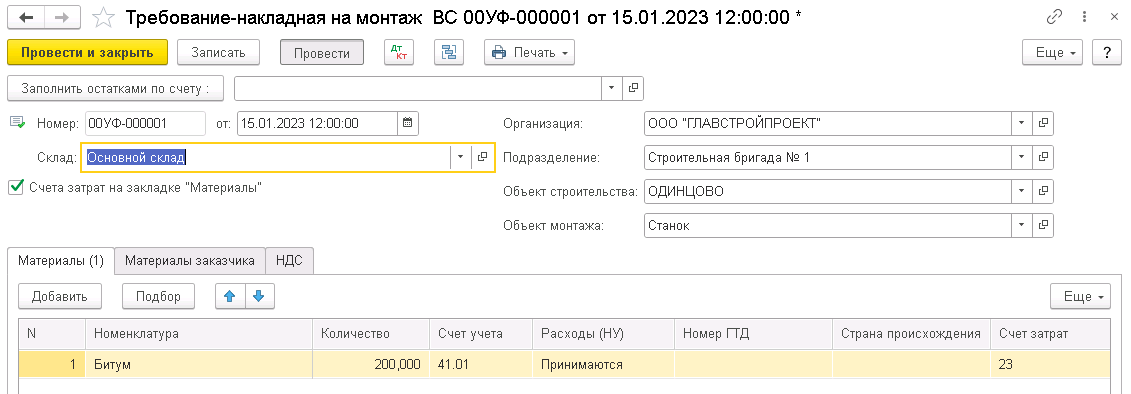Switch to НДС tab
This screenshot has height=394, width=1131.
click(x=289, y=261)
